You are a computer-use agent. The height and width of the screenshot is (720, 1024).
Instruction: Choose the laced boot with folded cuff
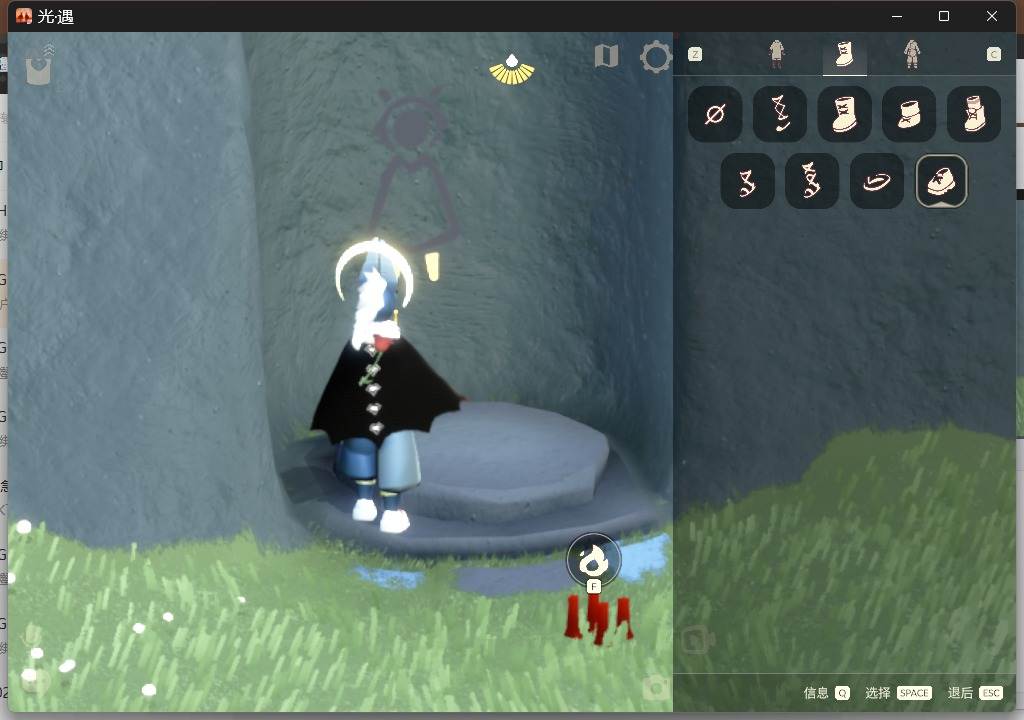click(974, 114)
